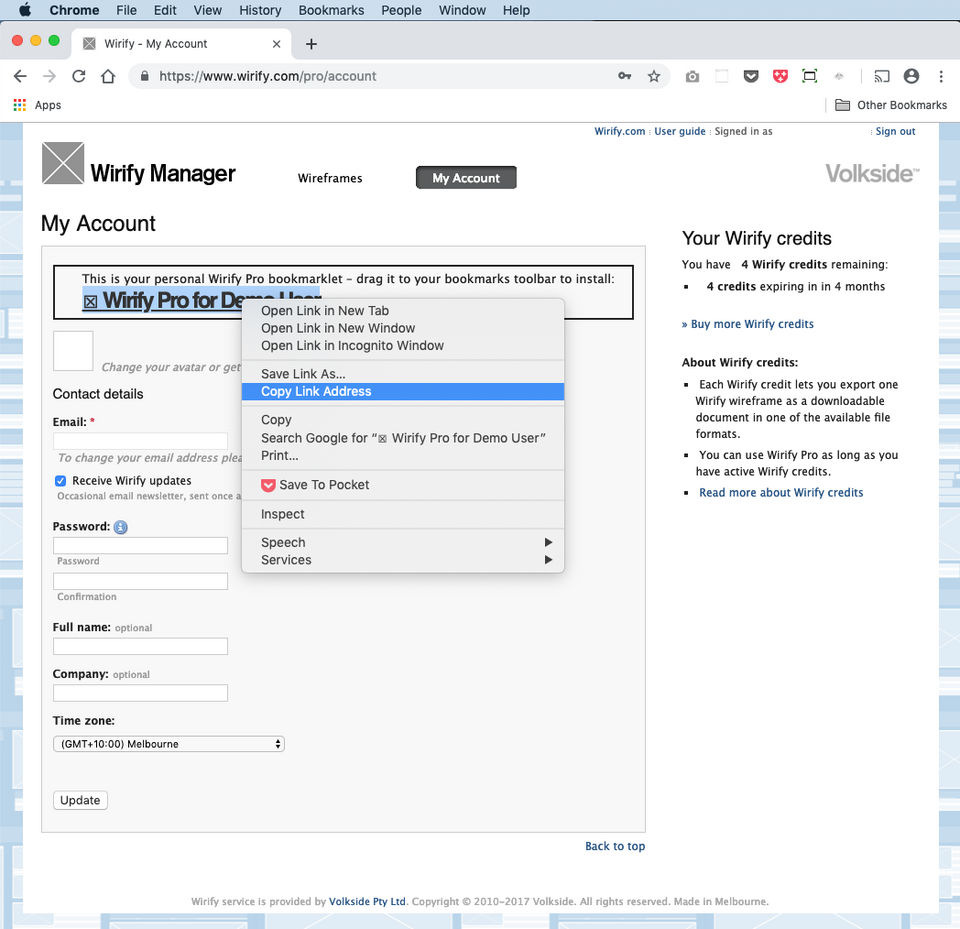Select Copy Link Address
The image size is (960, 929).
403,391
